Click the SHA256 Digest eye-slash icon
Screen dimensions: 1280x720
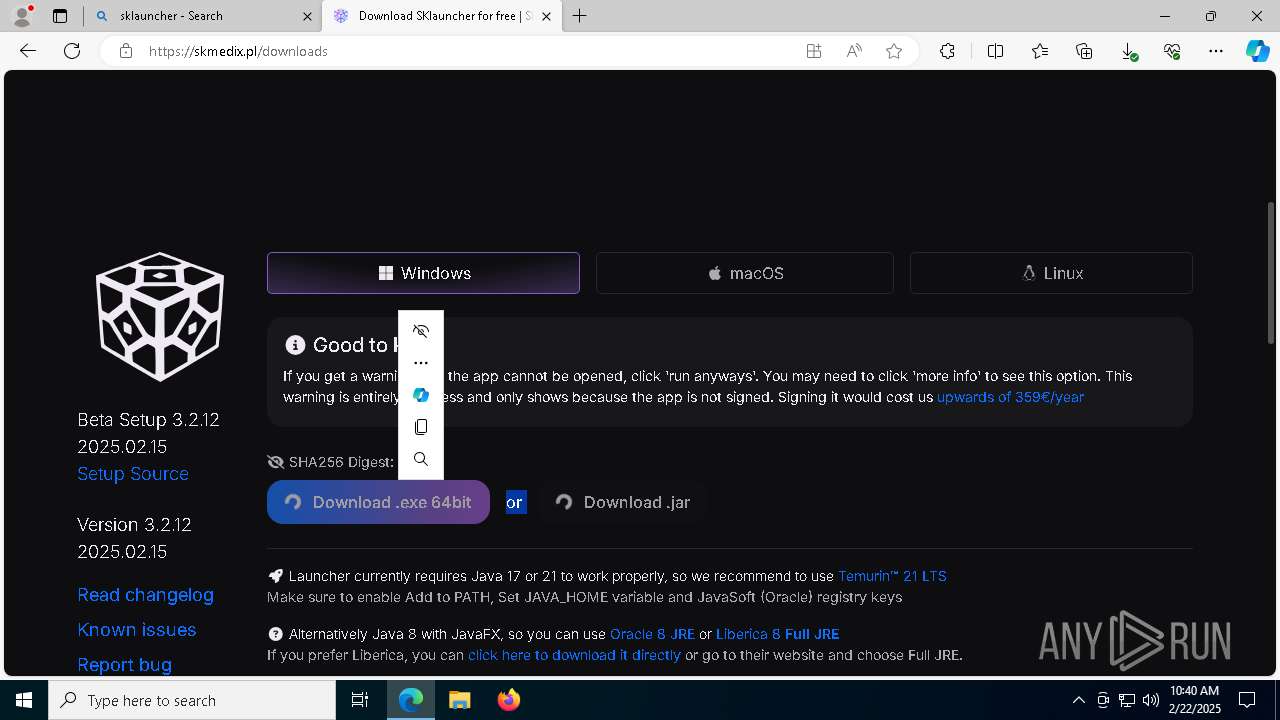[276, 462]
